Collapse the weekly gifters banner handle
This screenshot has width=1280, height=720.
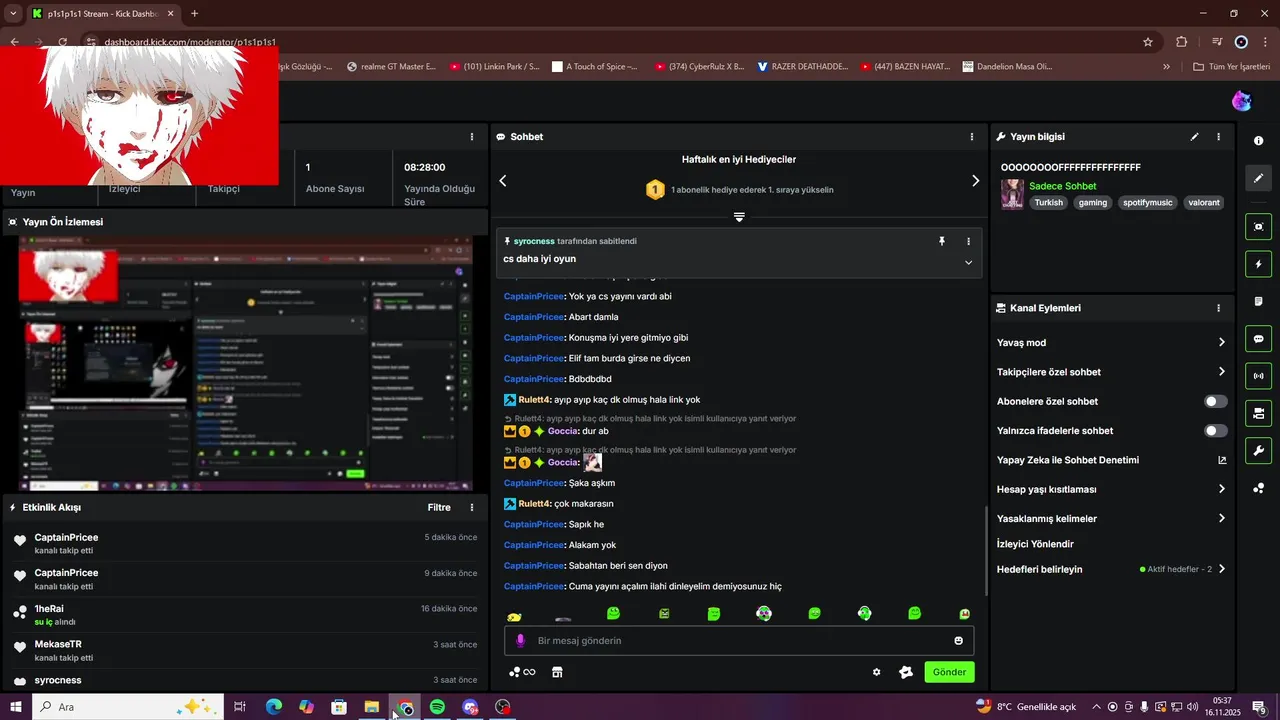point(739,217)
